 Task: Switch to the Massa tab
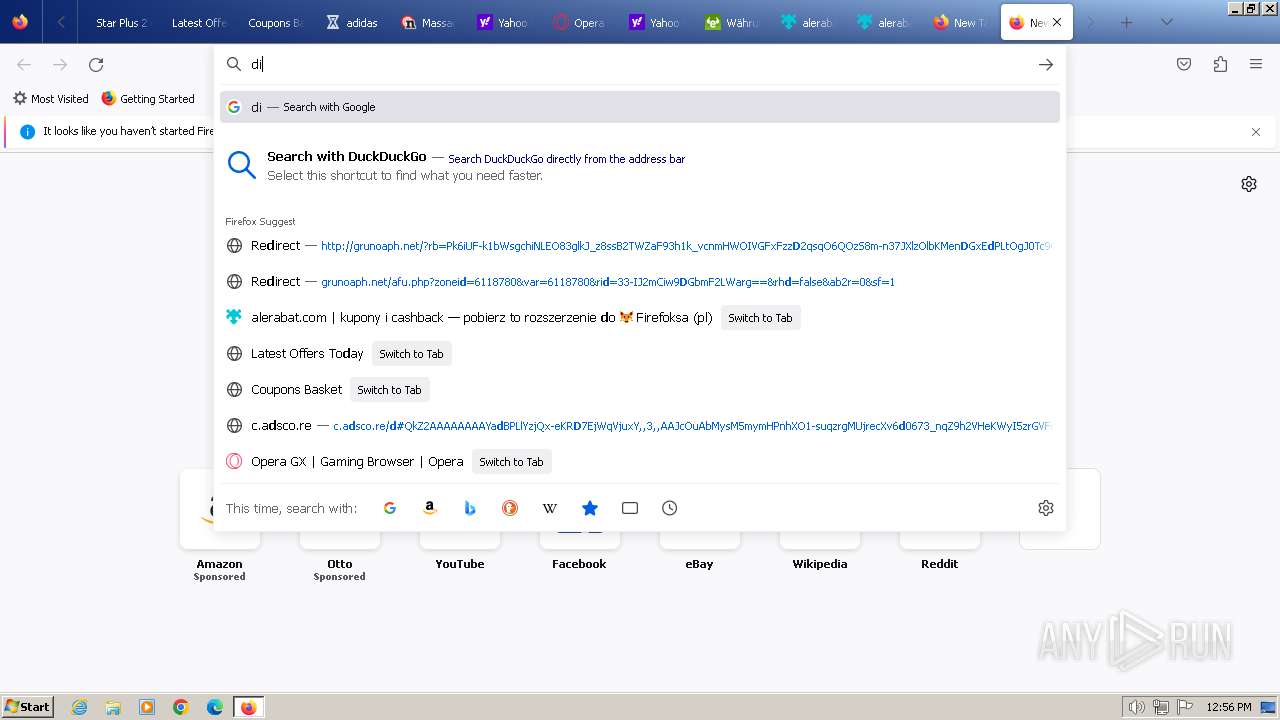428,22
